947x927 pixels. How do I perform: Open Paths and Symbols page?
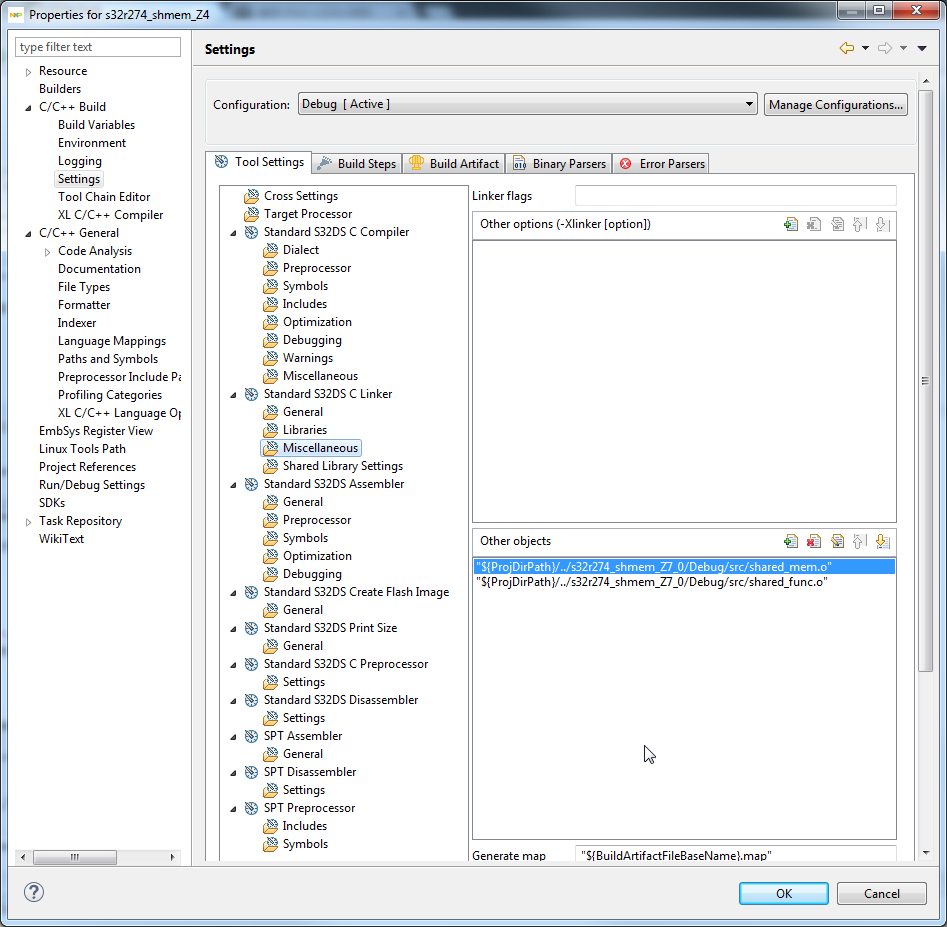[x=108, y=359]
